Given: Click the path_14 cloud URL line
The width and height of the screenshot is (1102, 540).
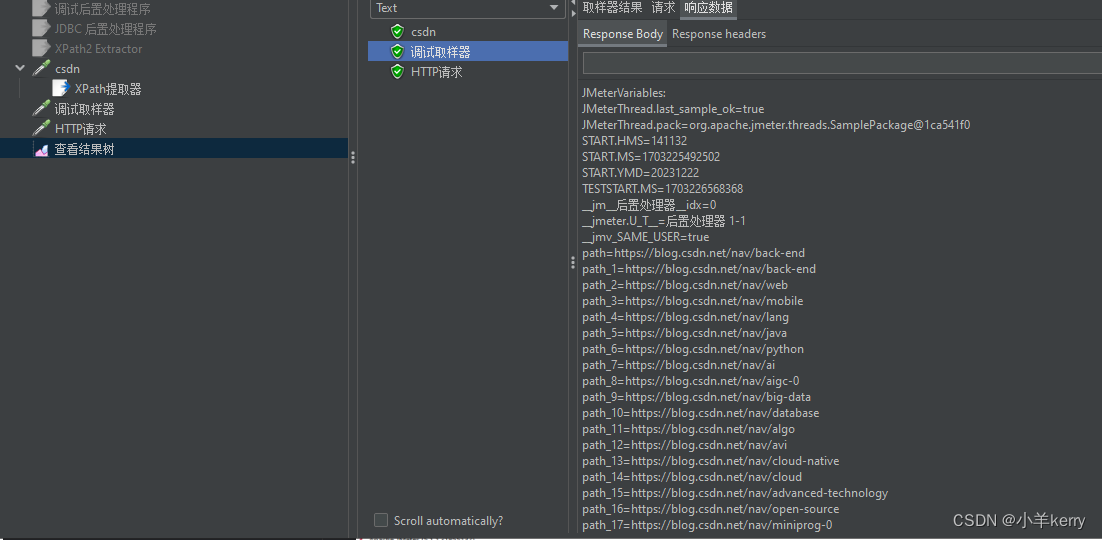Looking at the screenshot, I should 692,477.
